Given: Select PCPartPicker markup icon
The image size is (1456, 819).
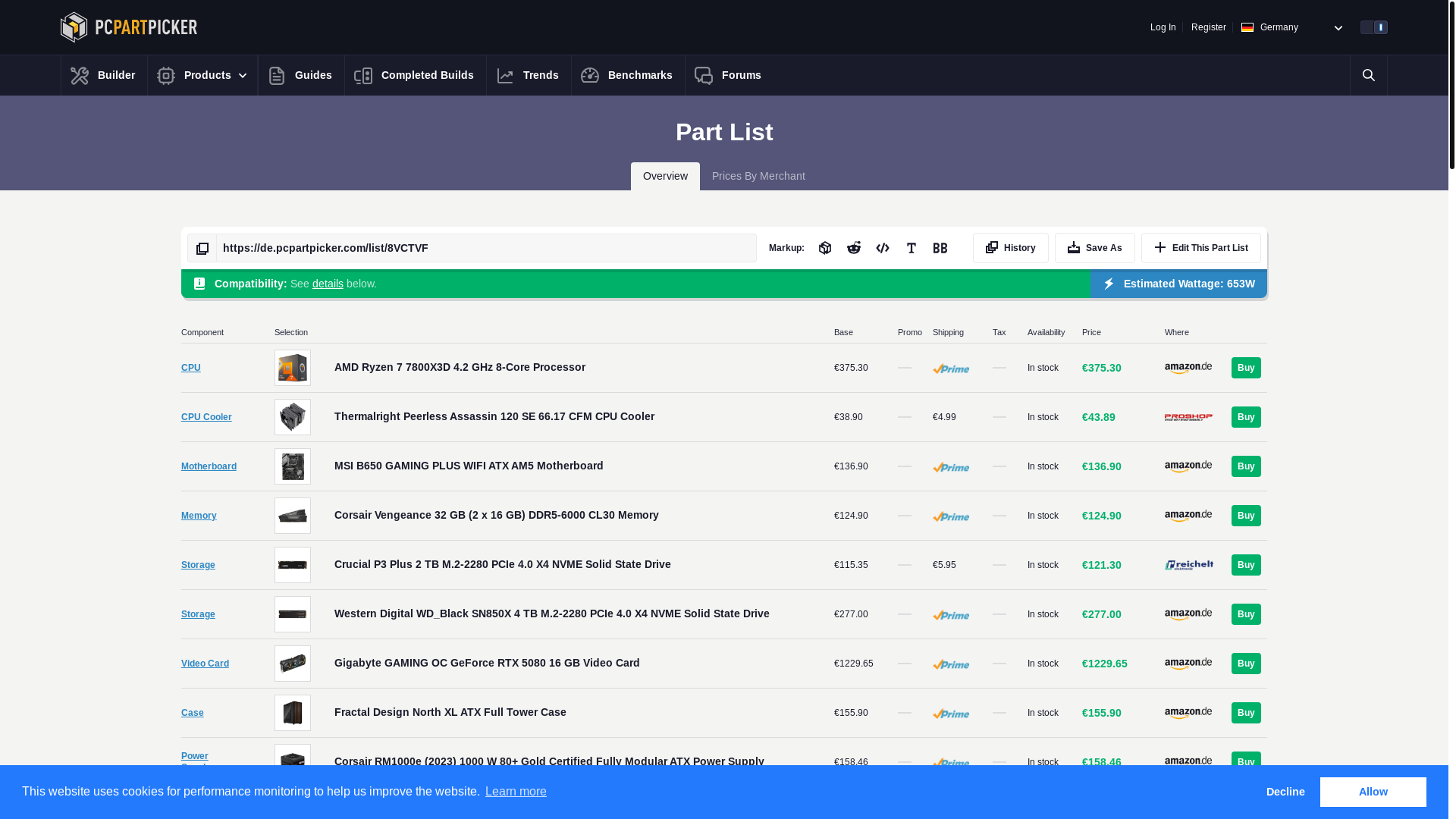Looking at the screenshot, I should [825, 248].
